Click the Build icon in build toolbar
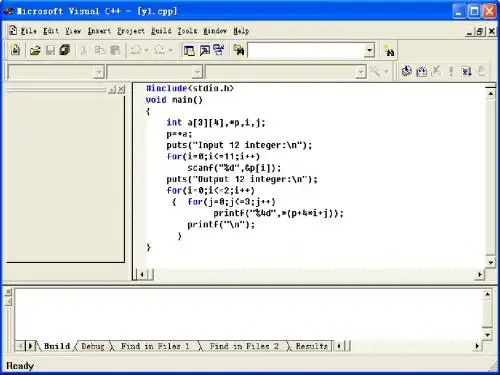 (x=422, y=71)
